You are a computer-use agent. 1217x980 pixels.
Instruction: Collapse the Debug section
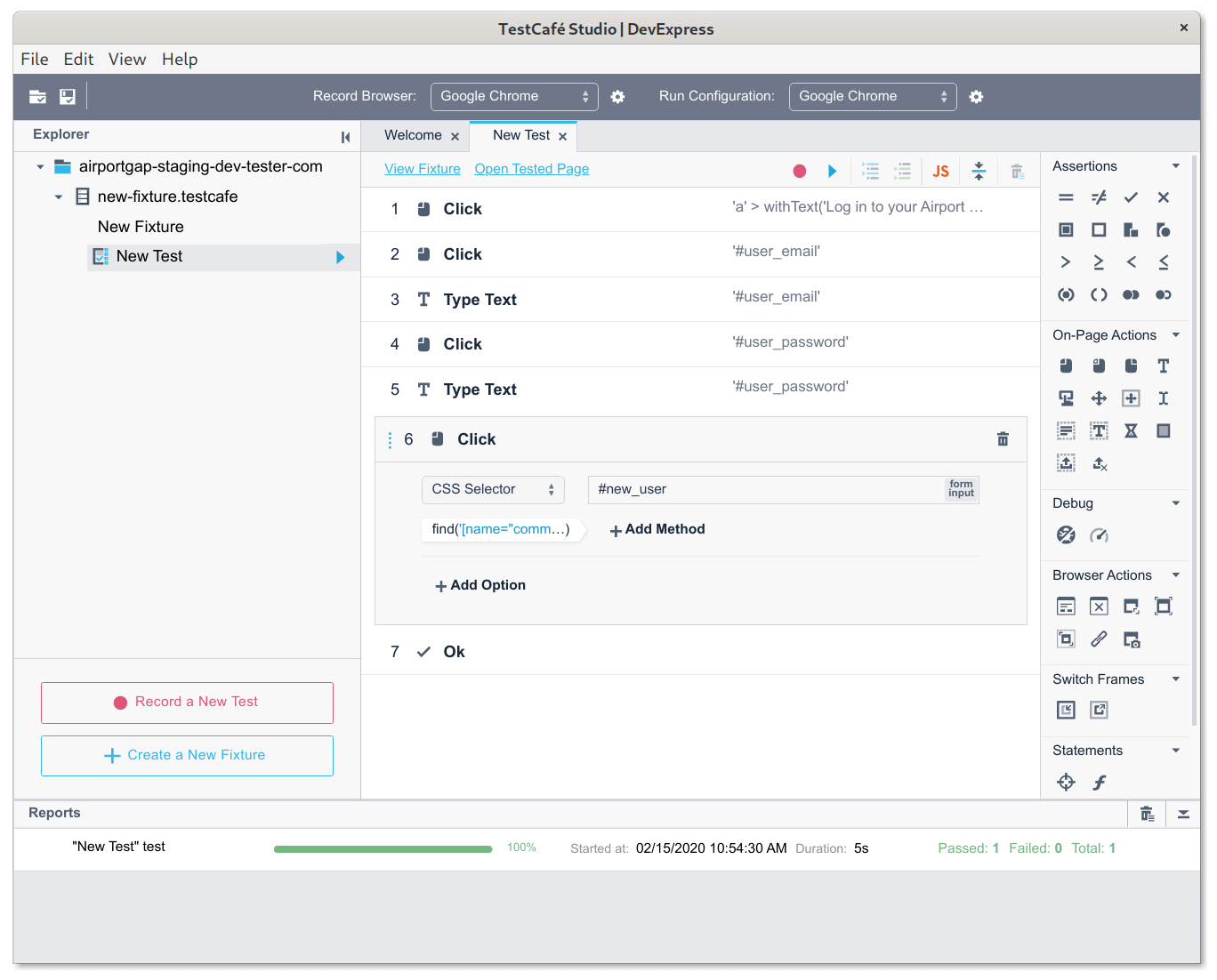pyautogui.click(x=1176, y=503)
